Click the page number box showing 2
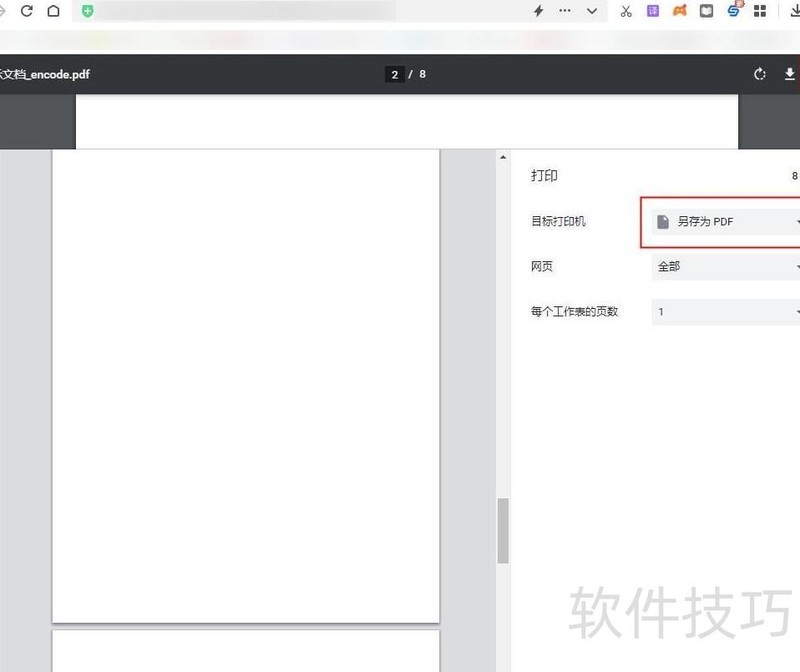 point(394,74)
